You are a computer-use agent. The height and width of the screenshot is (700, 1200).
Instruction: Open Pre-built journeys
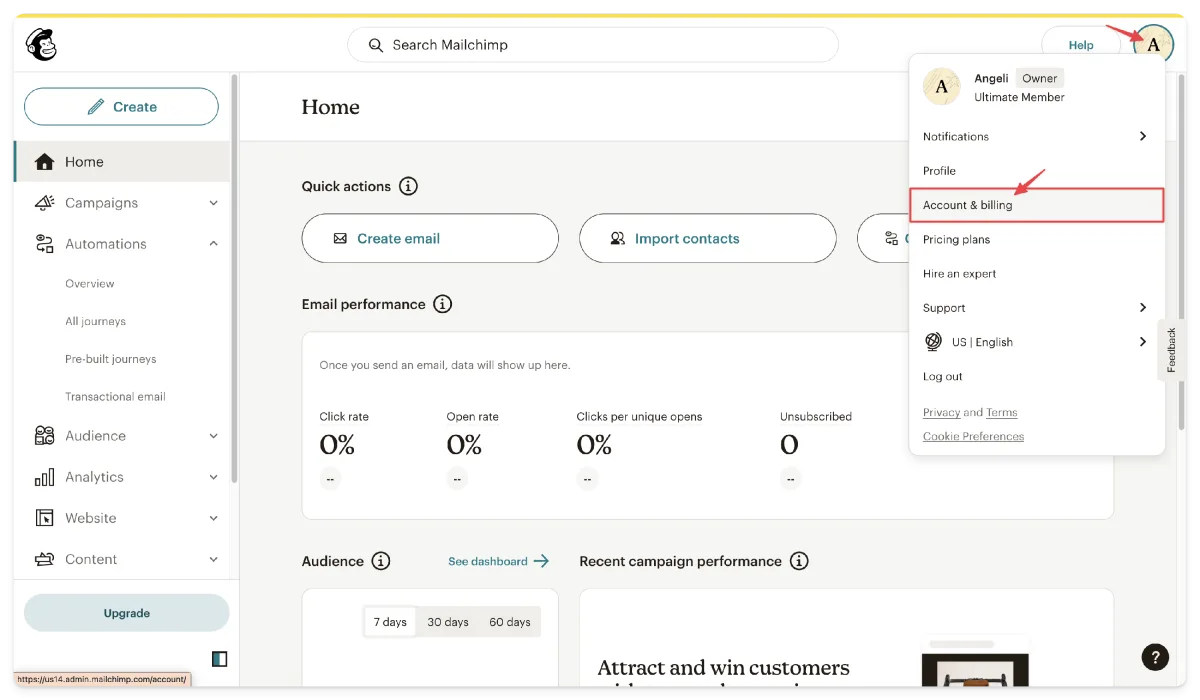click(111, 359)
